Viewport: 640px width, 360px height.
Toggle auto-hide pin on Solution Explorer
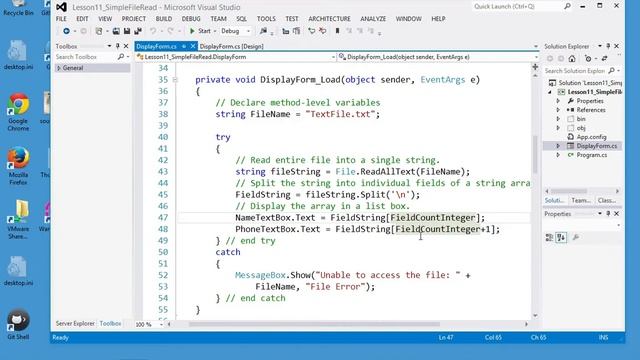(x=608, y=46)
